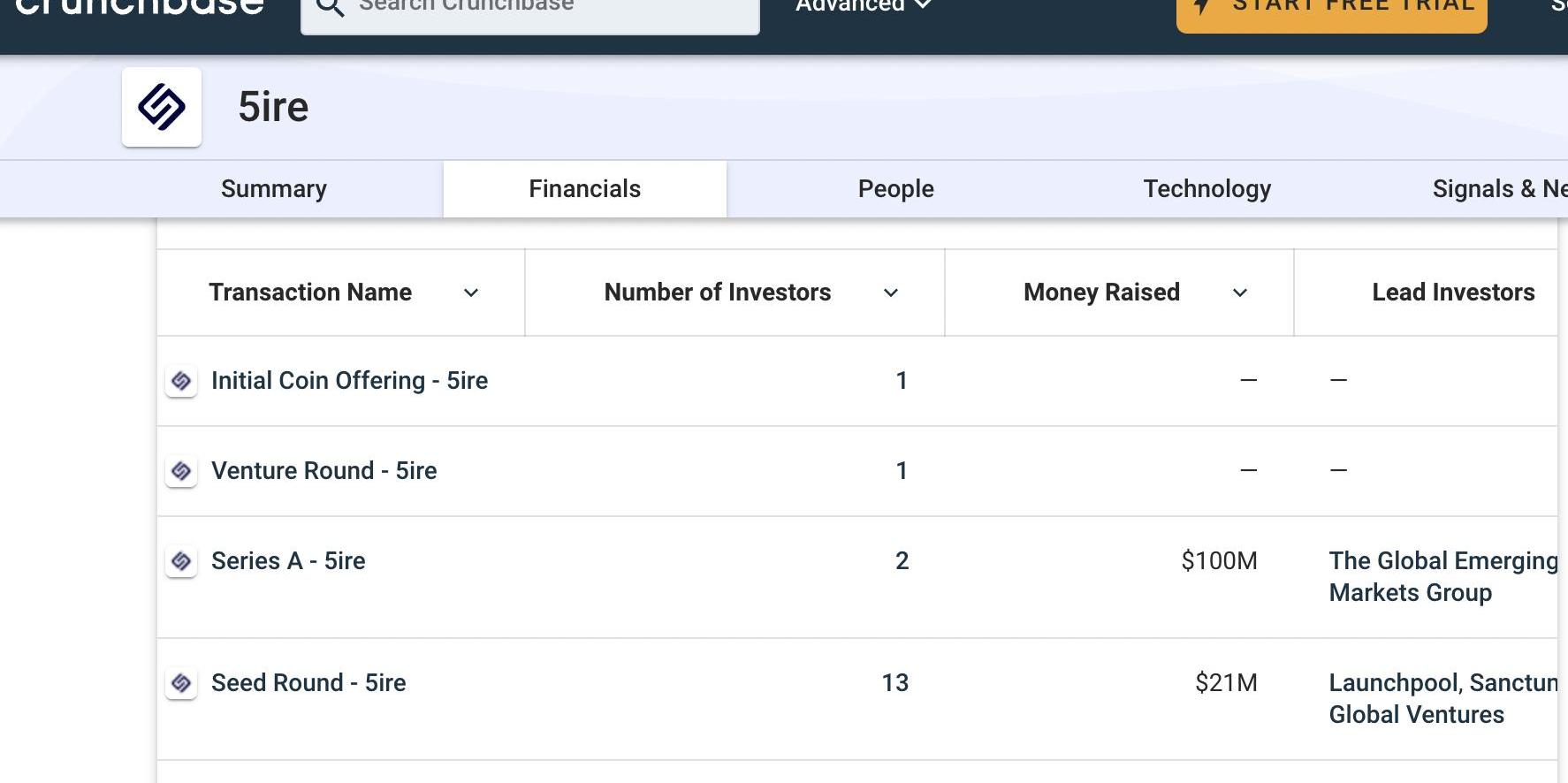Screen dimensions: 1568x783
Task: Open The Global Emerging Markets Group link
Action: 1443,576
